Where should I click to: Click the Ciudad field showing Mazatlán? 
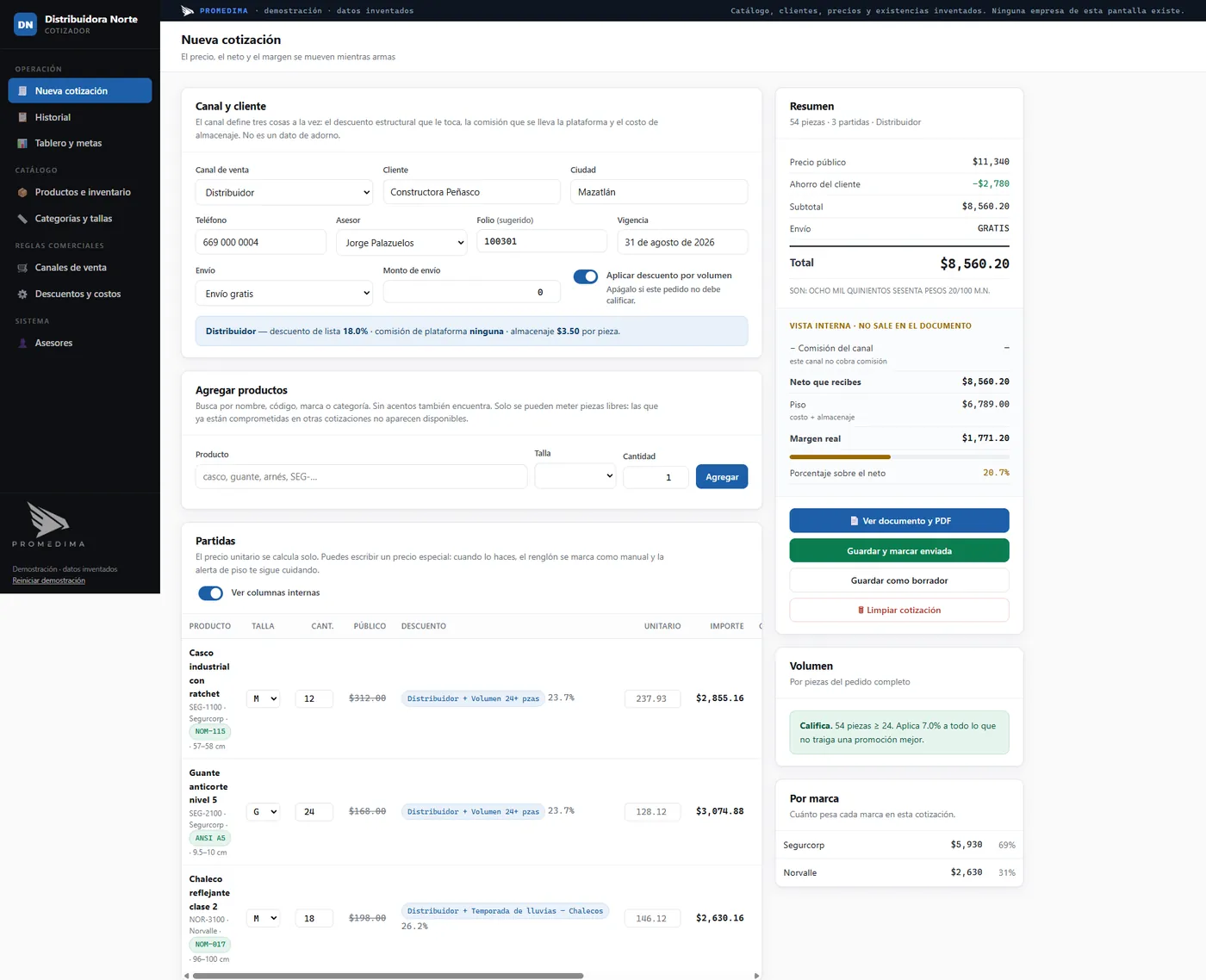[659, 192]
